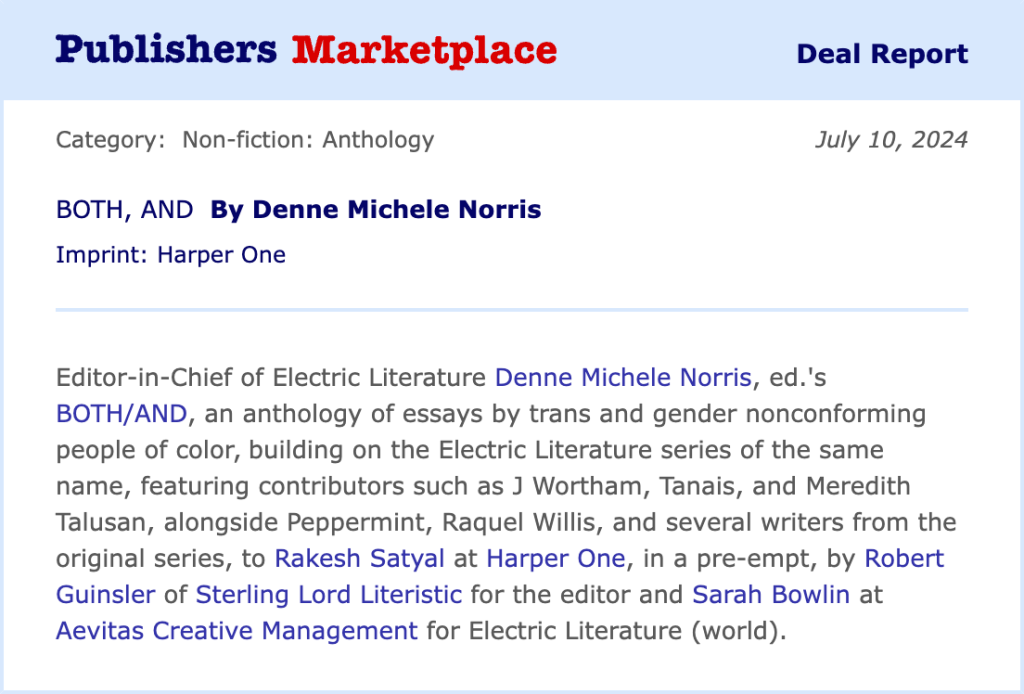This screenshot has height=694, width=1024.
Task: Click the Imprint: Harper One line
Action: [x=171, y=255]
